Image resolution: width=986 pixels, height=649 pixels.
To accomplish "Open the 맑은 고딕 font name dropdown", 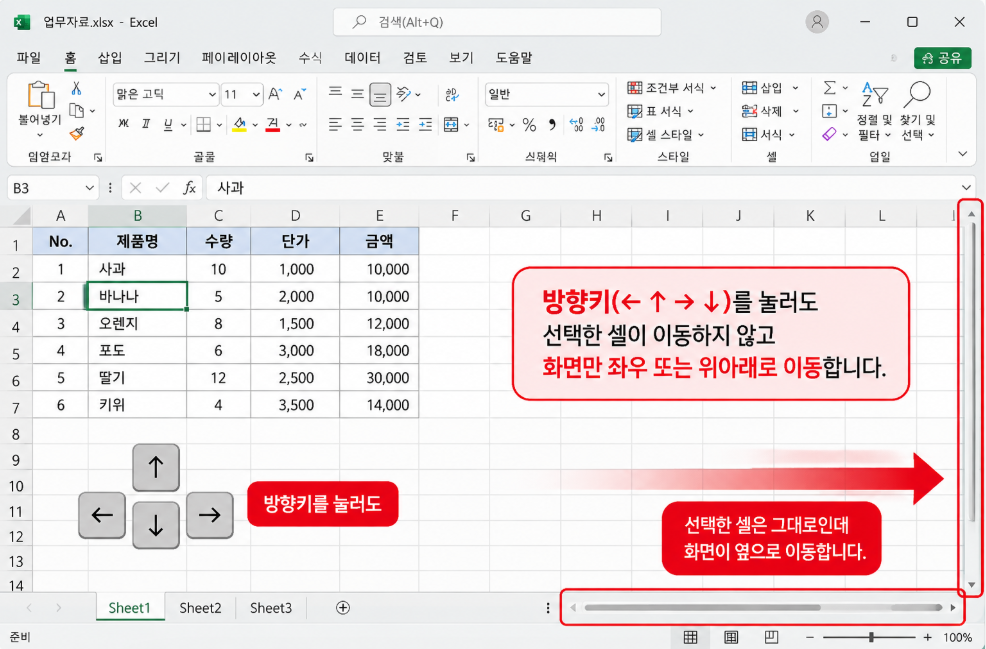I will pos(212,95).
